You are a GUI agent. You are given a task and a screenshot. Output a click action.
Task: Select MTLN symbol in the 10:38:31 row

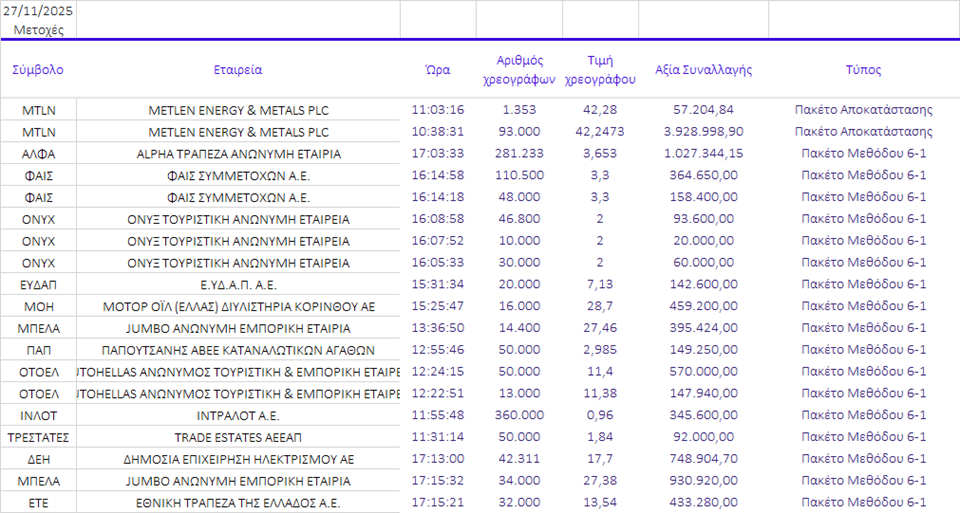click(x=39, y=132)
